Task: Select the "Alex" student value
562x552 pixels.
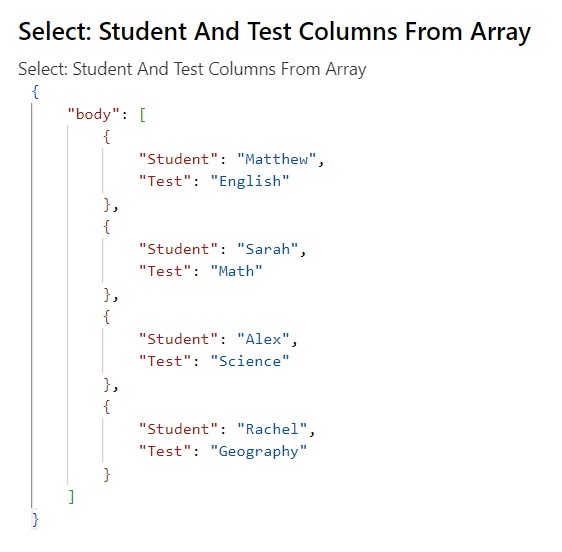Action: pos(263,339)
